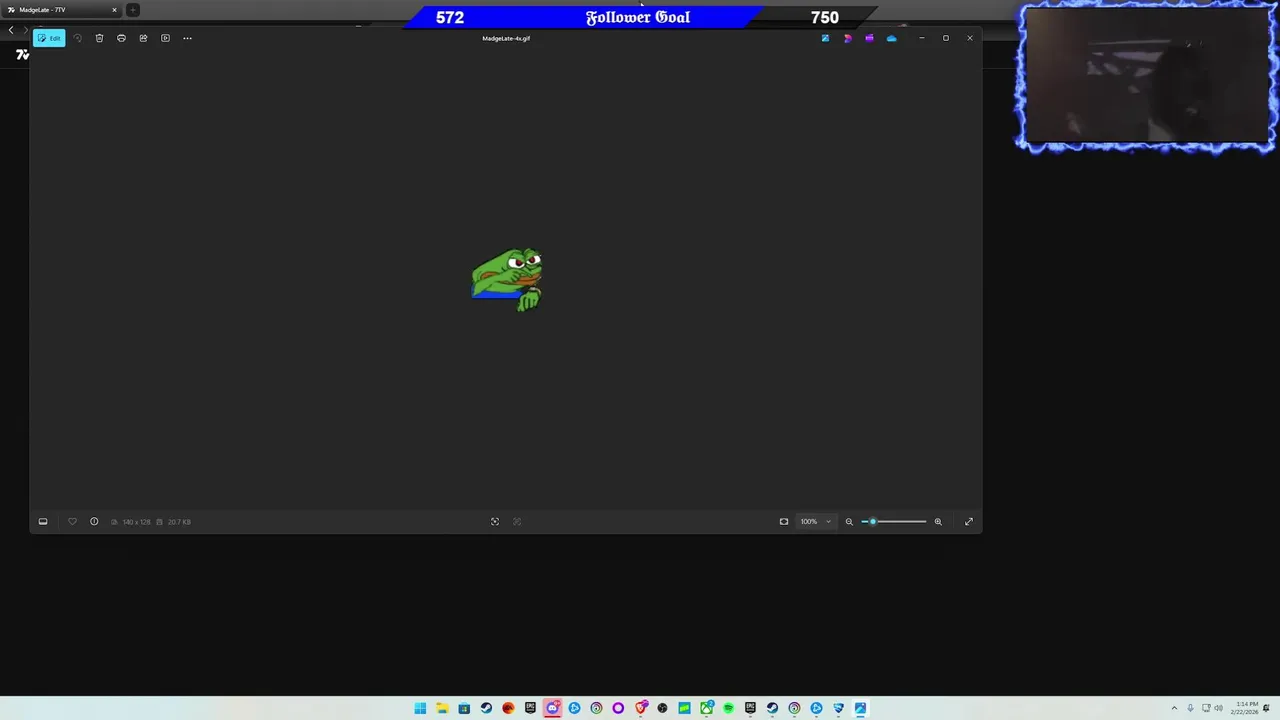Expand the system tray hidden icons chevron
Viewport: 1280px width, 720px height.
(x=1174, y=708)
